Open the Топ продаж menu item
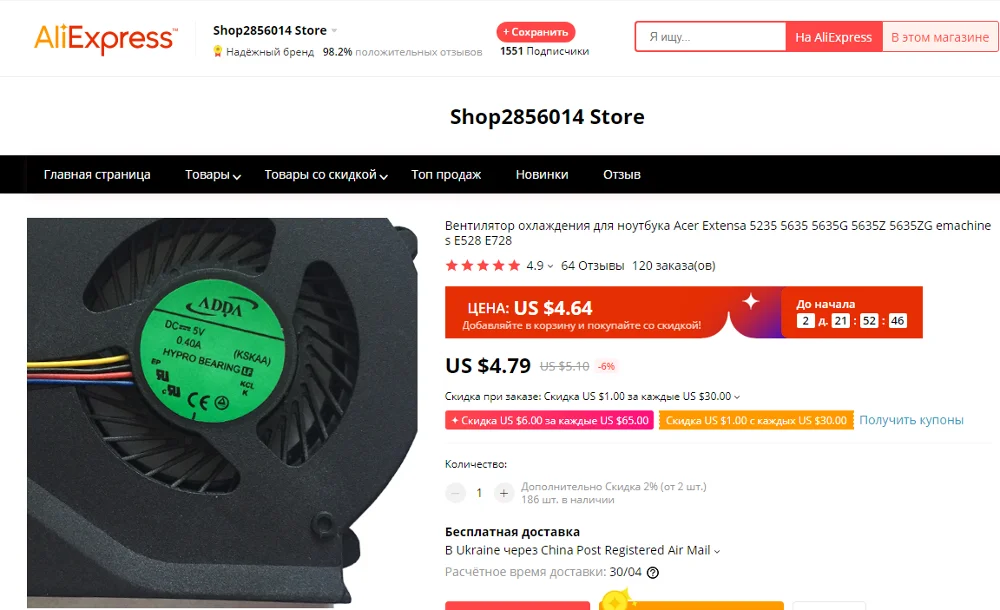 (446, 175)
